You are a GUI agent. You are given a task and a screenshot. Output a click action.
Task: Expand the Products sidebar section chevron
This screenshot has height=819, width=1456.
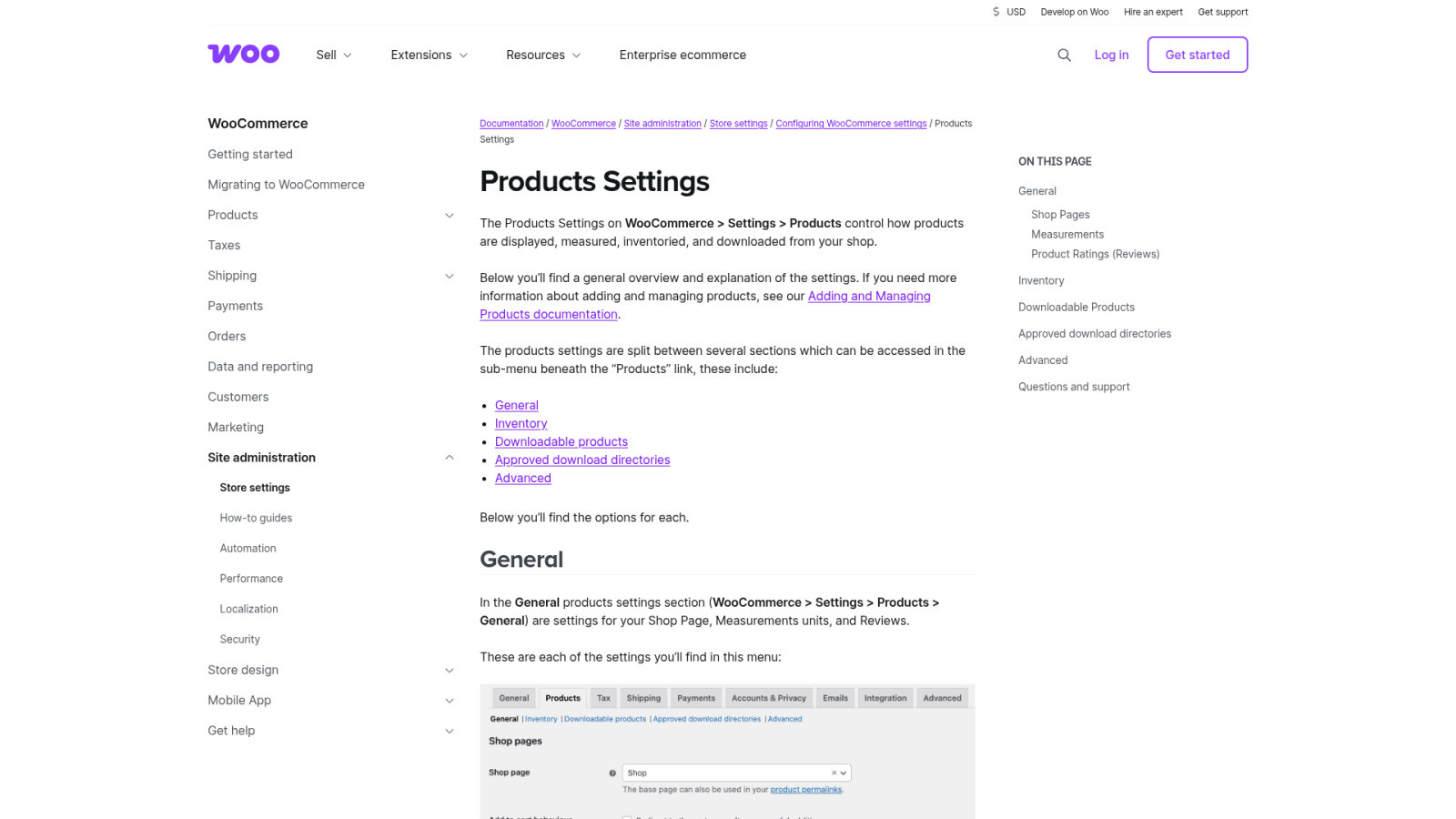449,215
